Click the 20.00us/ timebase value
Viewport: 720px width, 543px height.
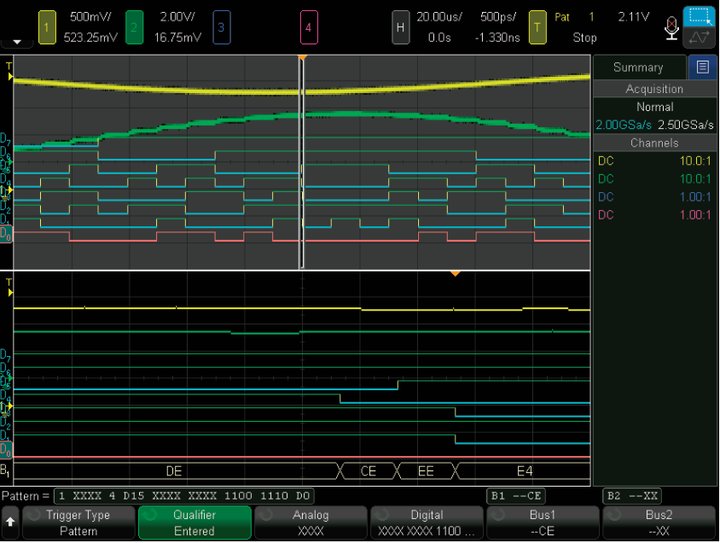pyautogui.click(x=439, y=17)
